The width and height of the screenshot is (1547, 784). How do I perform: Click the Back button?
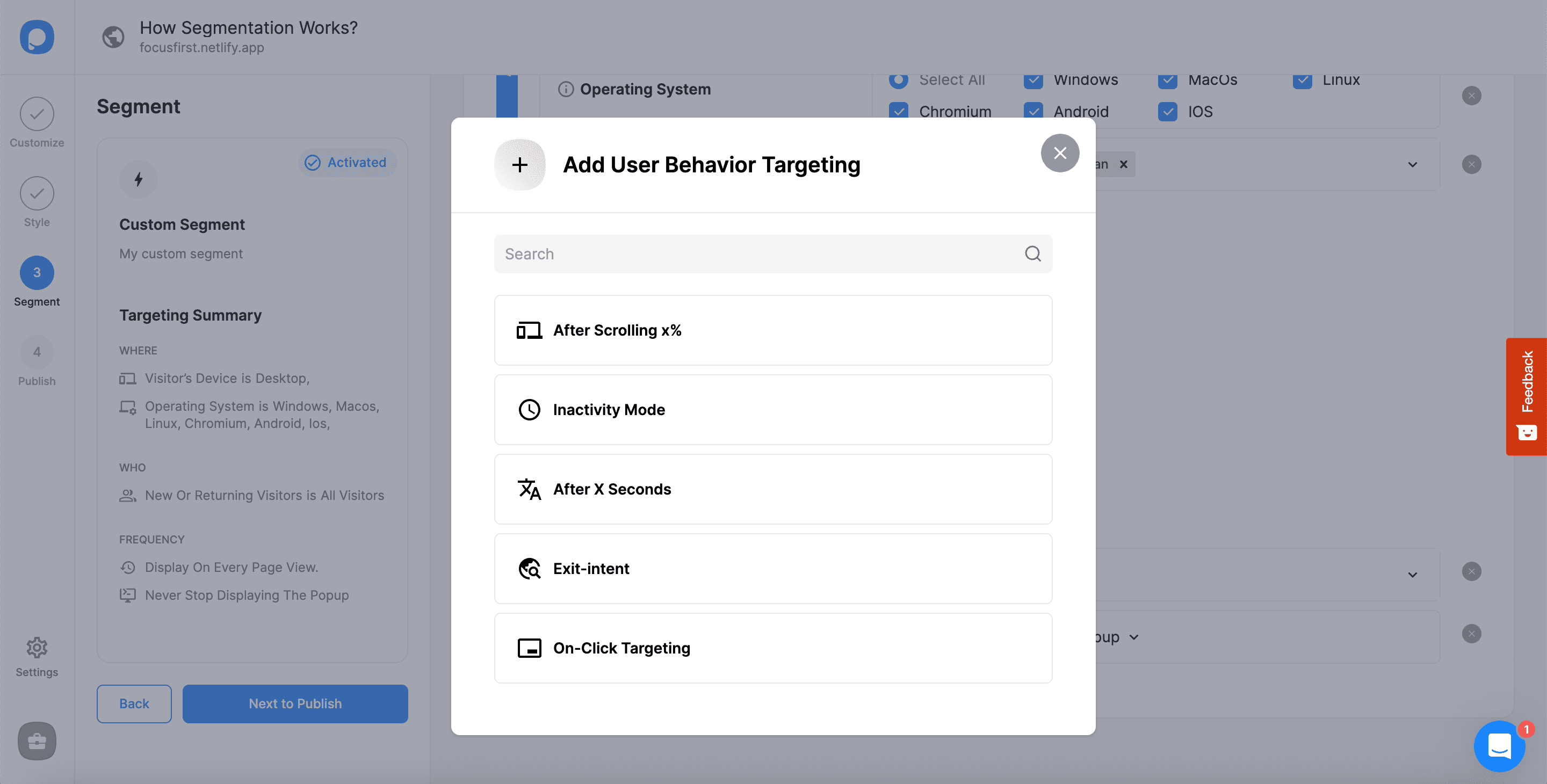pos(134,703)
